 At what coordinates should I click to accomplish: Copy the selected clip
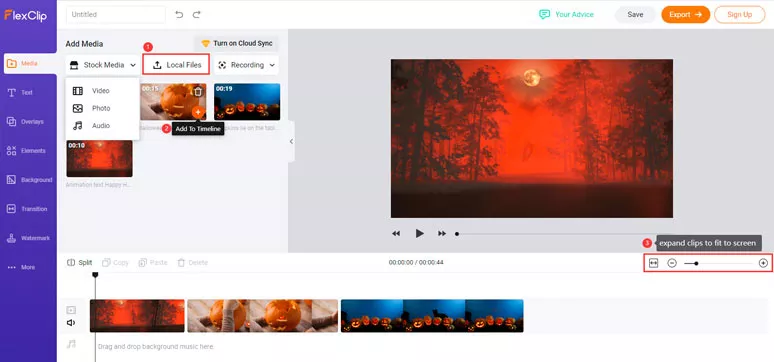115,263
